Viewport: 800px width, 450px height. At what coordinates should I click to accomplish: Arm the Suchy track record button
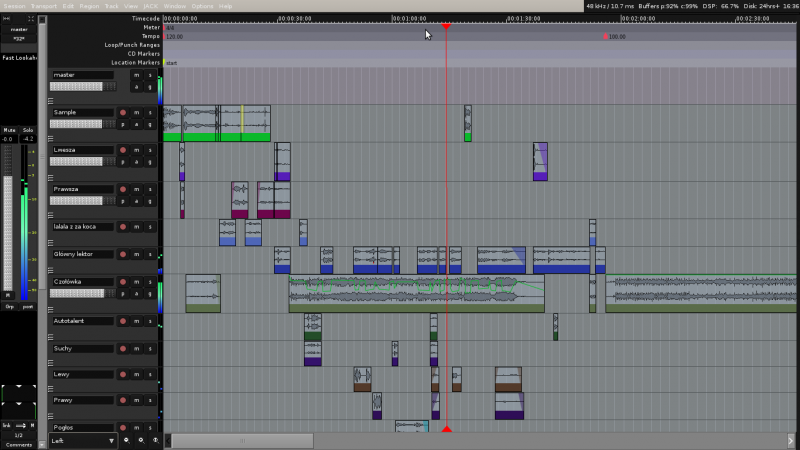point(123,348)
